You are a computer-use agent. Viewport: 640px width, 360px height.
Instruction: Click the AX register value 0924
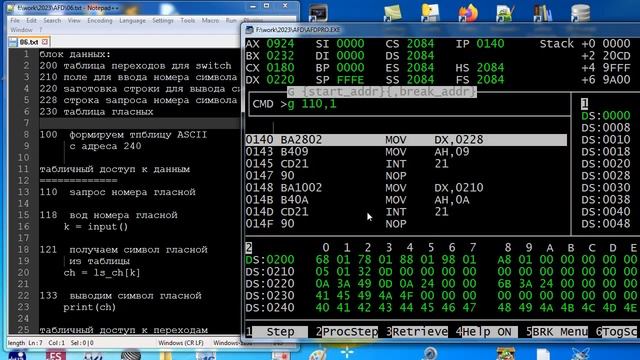tap(280, 44)
